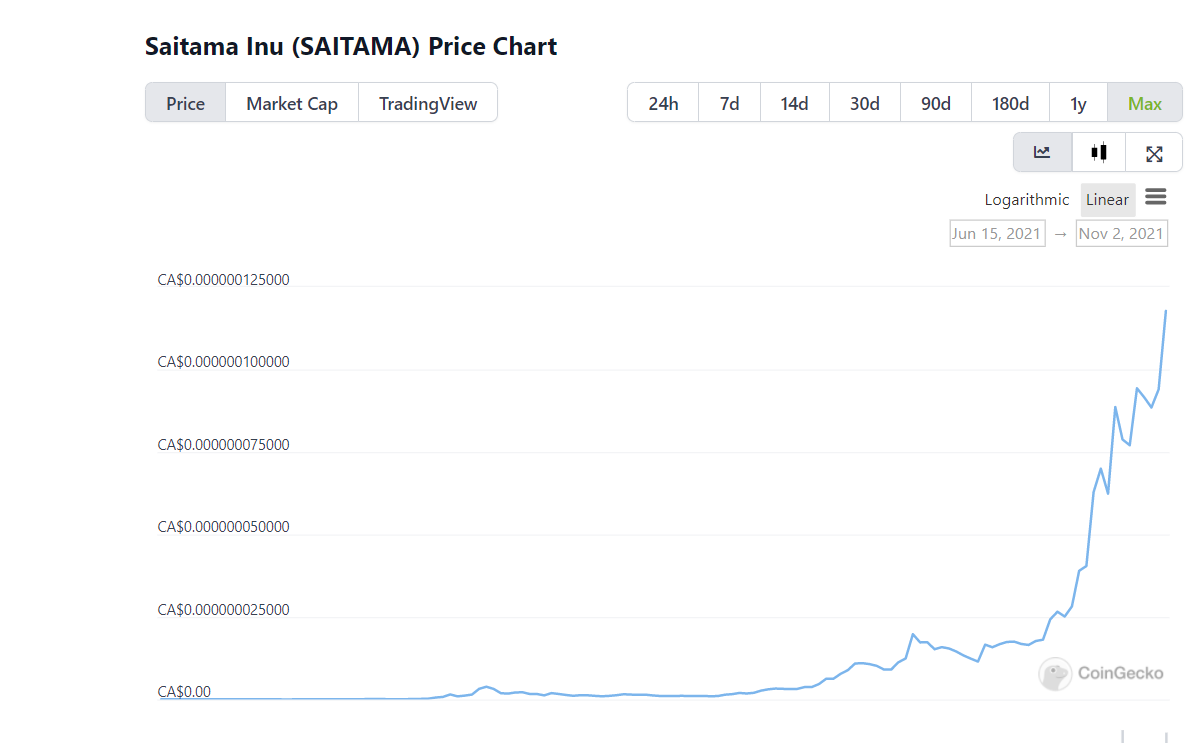Switch to Market Cap tab

292,103
